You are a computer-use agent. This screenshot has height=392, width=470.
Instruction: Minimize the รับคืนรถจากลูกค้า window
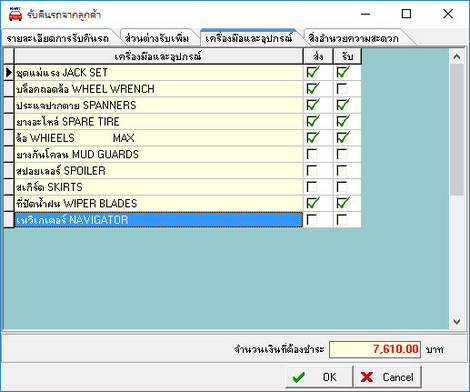pos(365,14)
